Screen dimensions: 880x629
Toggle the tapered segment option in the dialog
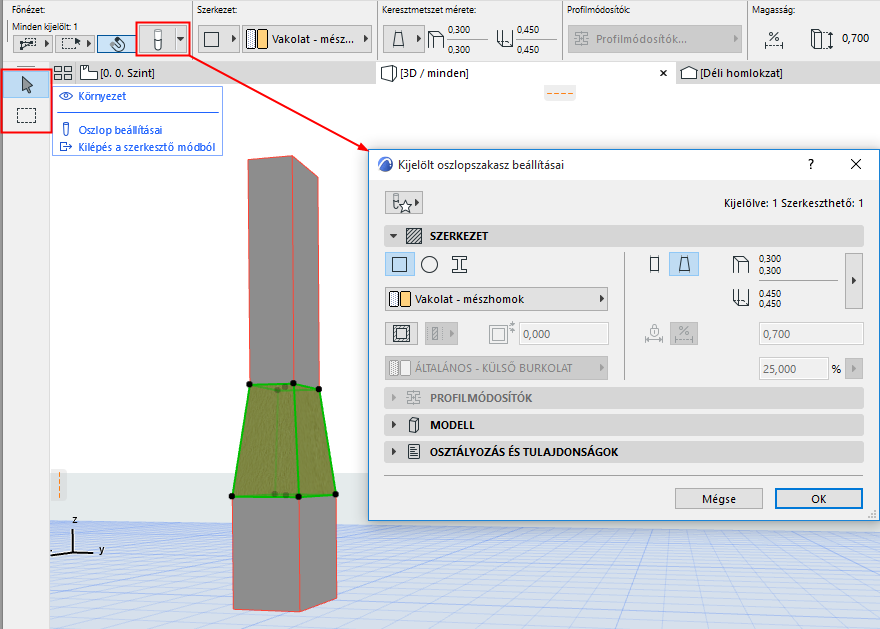click(x=684, y=265)
